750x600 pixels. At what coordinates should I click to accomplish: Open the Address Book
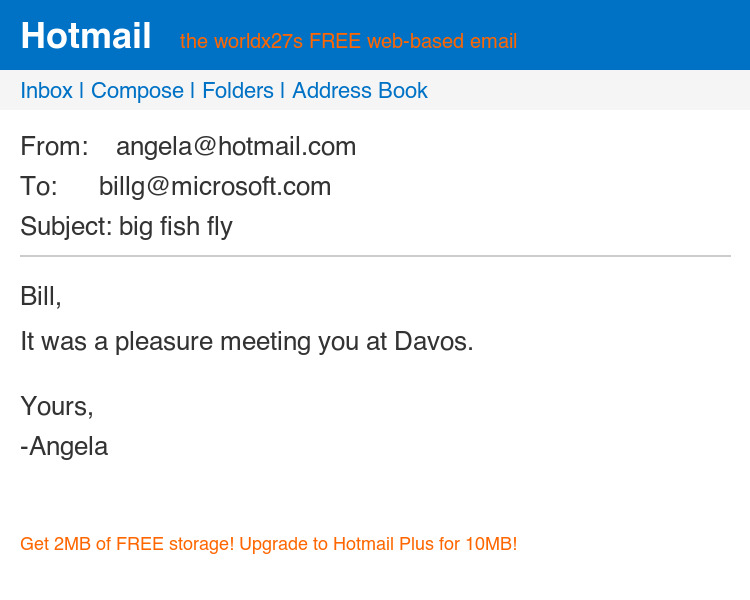click(x=360, y=91)
